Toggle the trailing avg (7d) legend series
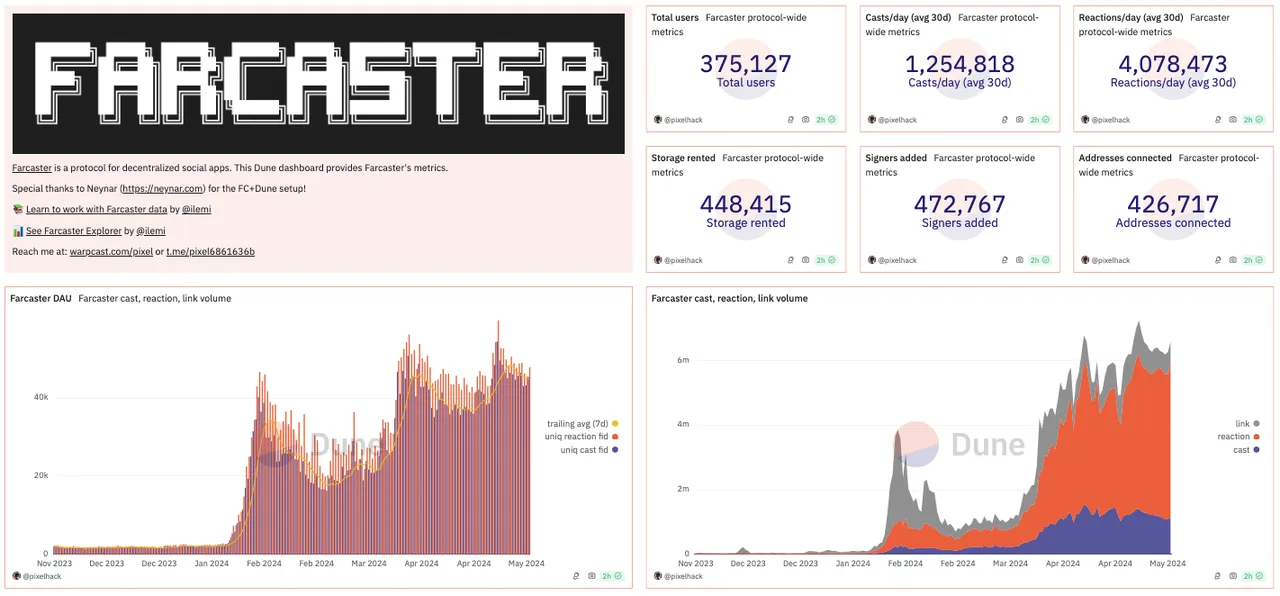The height and width of the screenshot is (596, 1280). point(582,424)
